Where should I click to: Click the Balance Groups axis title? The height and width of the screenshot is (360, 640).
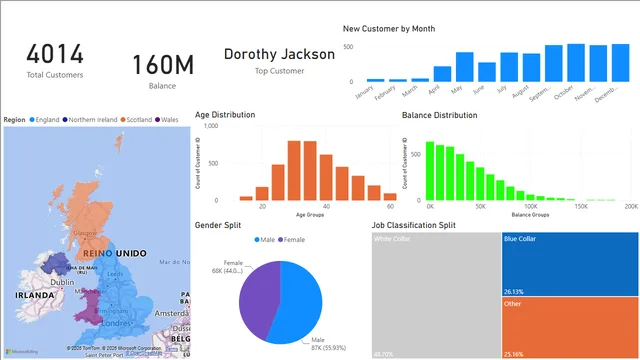click(530, 214)
